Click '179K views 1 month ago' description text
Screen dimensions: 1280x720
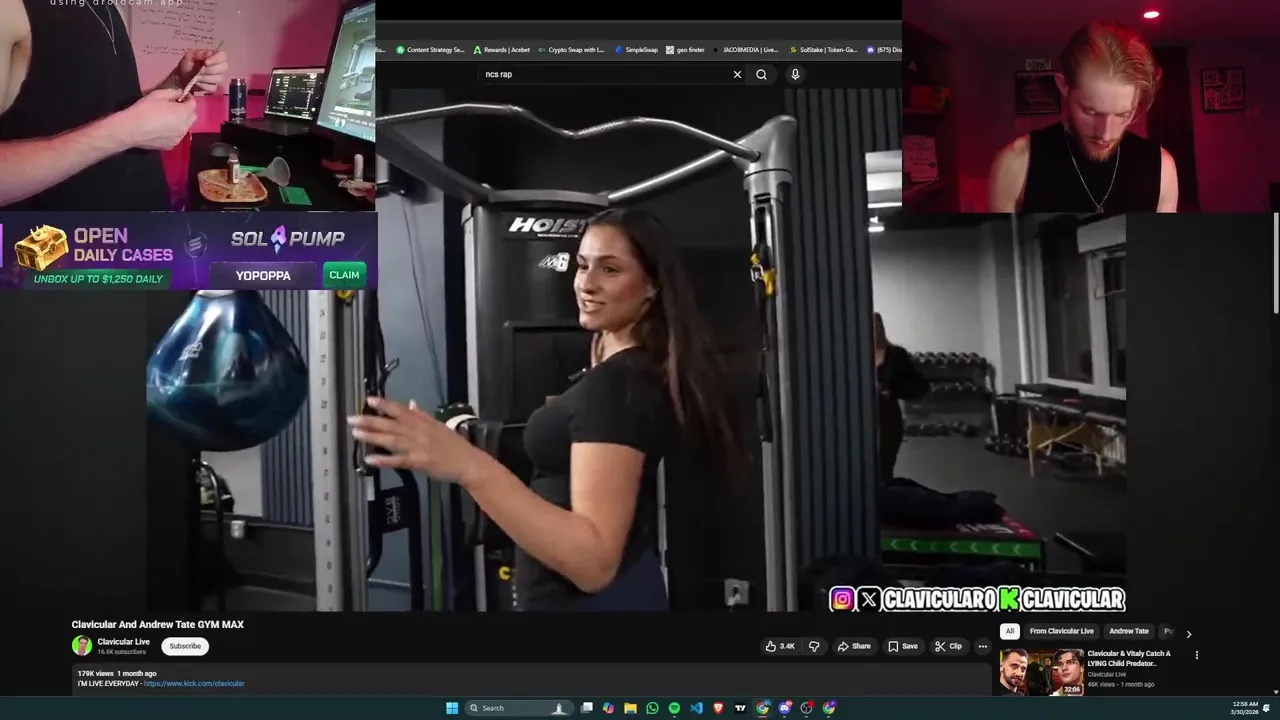(x=117, y=674)
